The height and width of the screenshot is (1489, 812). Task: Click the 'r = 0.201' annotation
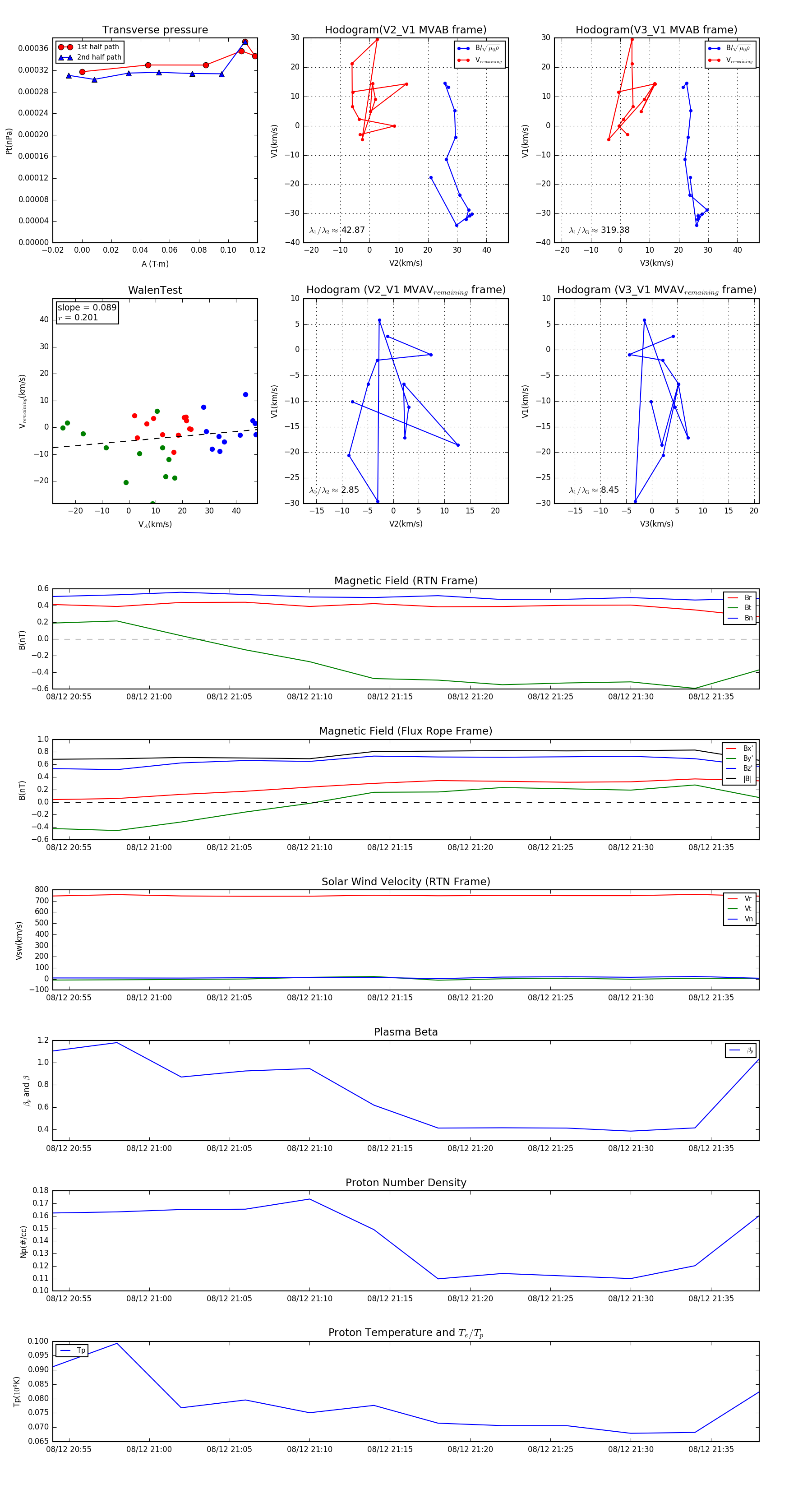point(78,317)
